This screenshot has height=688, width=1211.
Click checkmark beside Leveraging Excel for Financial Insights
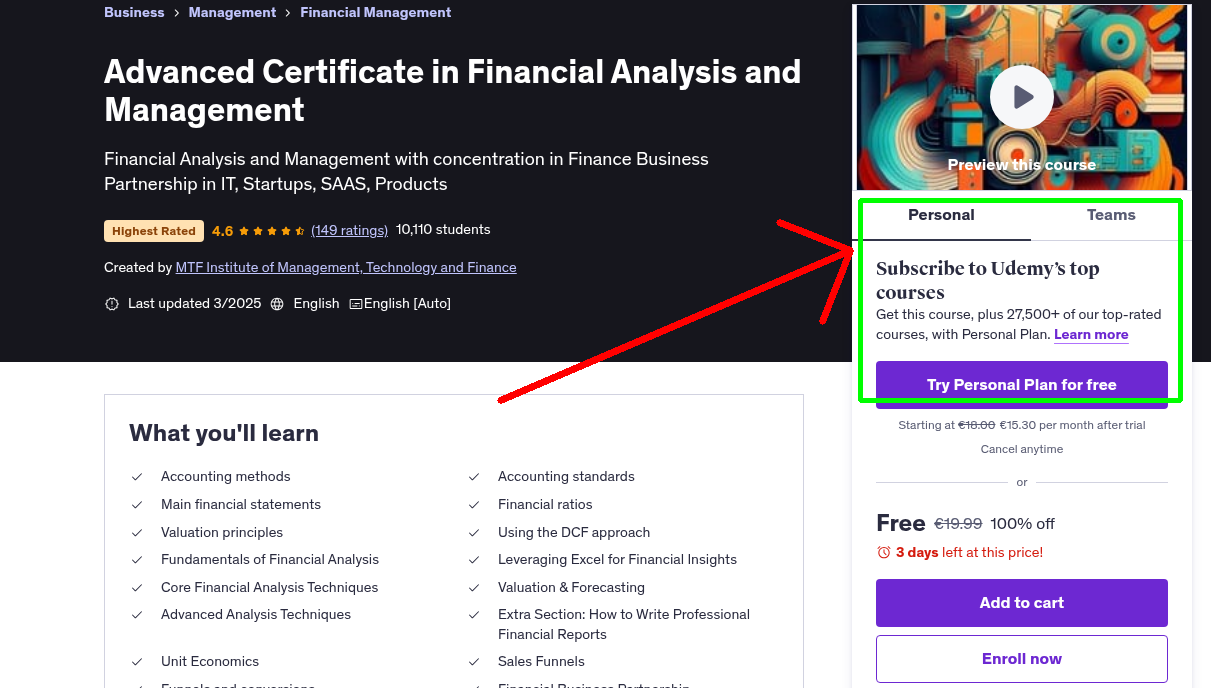(x=474, y=560)
